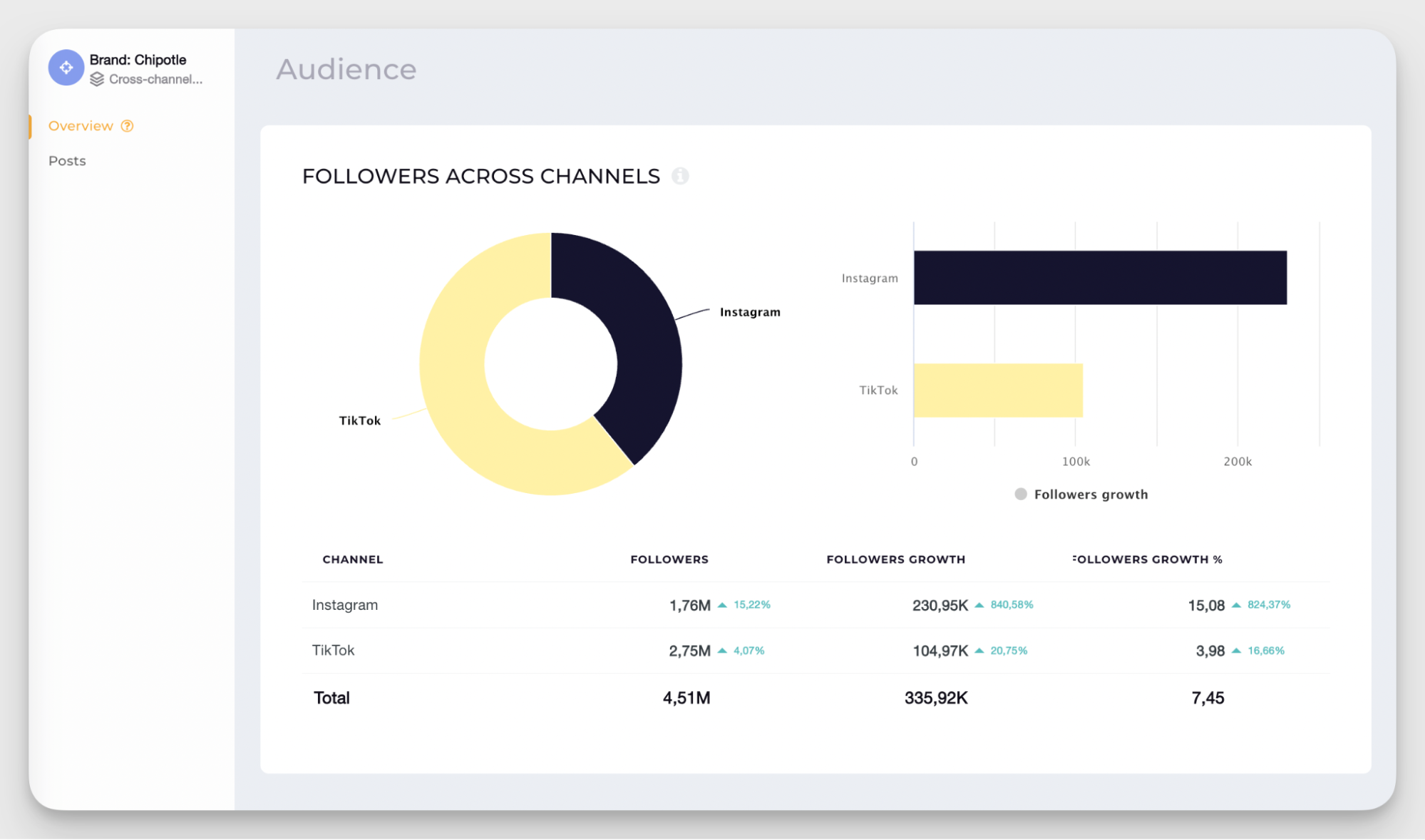Click the 15,22% change indicator
Image resolution: width=1425 pixels, height=840 pixels.
pos(752,605)
